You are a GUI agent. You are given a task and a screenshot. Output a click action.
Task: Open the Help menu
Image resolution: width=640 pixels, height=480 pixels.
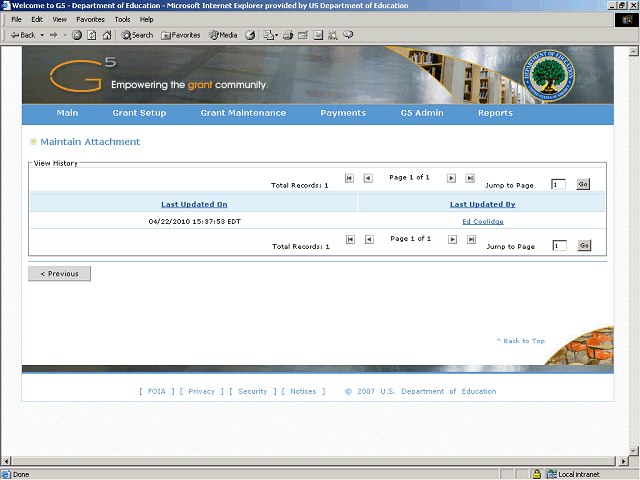146,19
